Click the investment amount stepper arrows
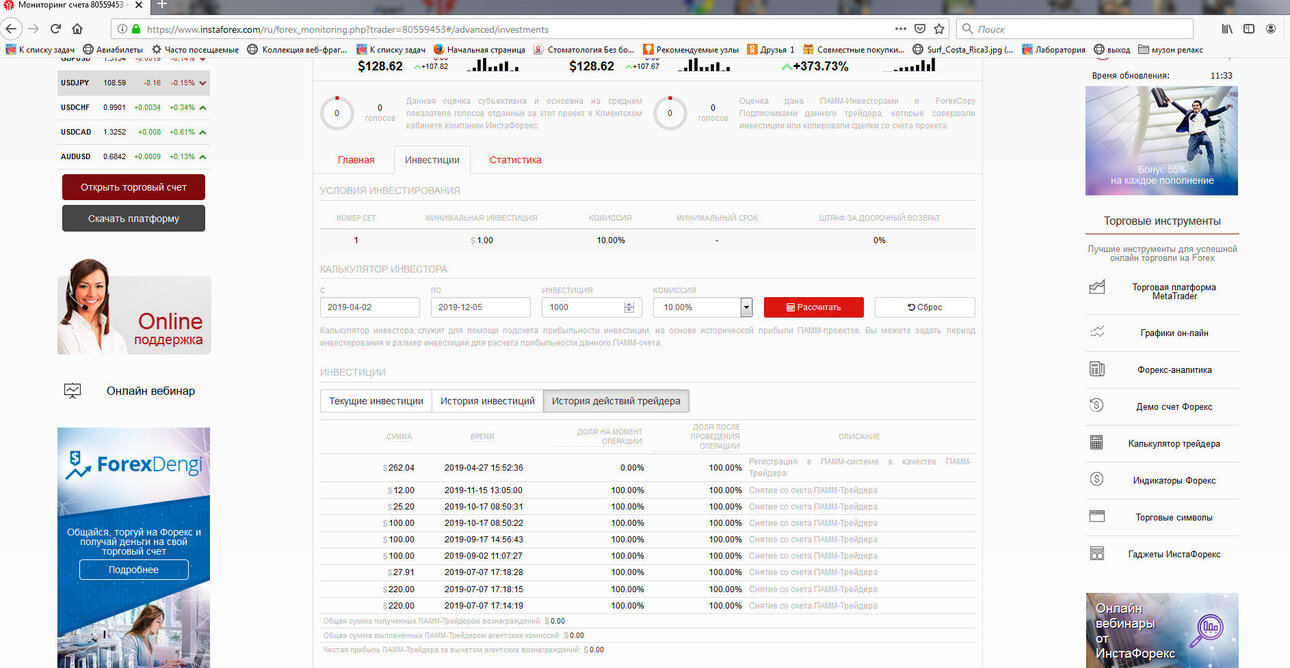The image size is (1290, 668). pos(629,307)
